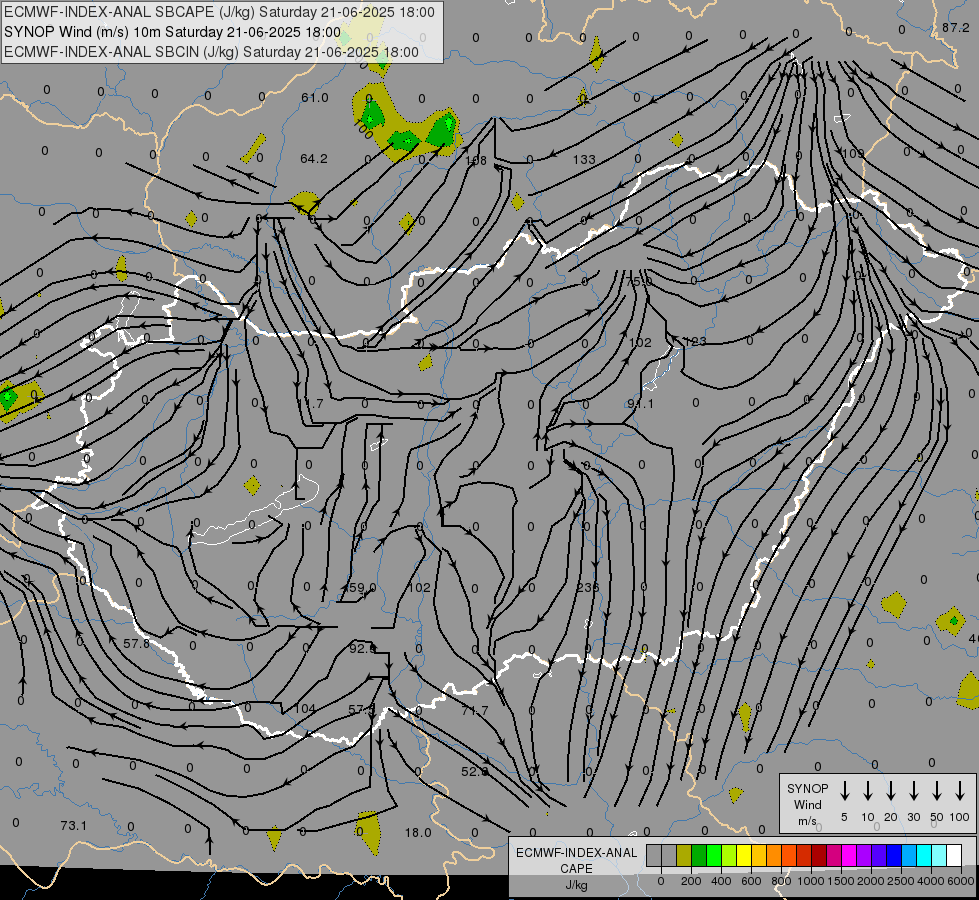
Task: Click the 200 tick label on the CAPE scale
Action: click(x=691, y=881)
